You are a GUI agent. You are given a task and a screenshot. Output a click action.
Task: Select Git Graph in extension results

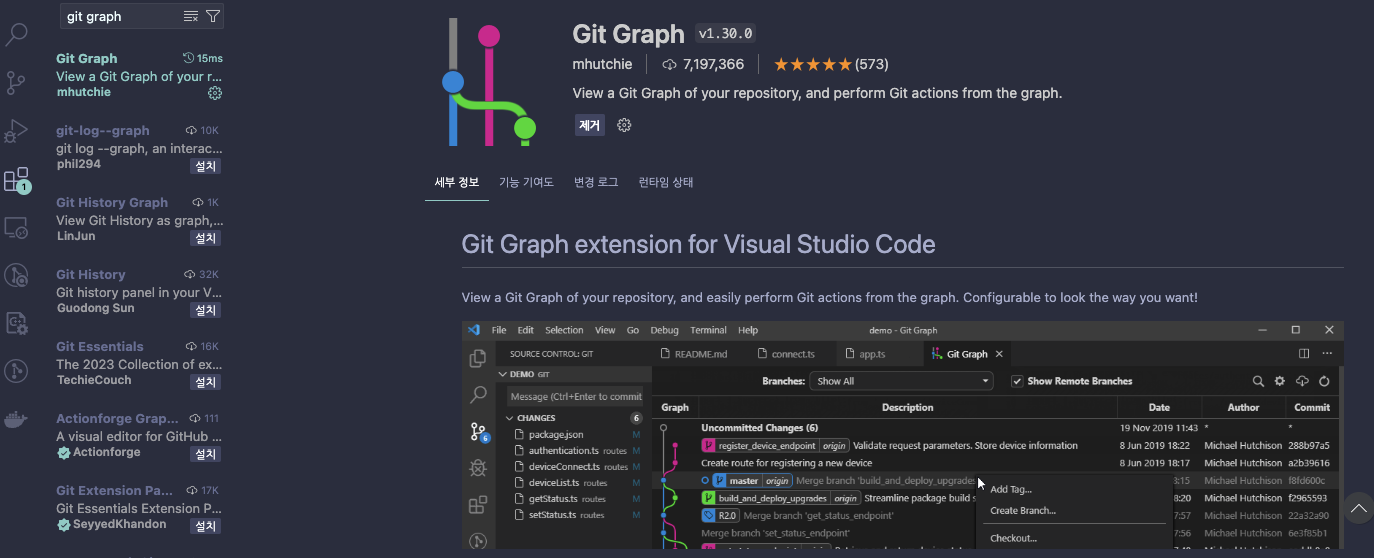click(x=139, y=75)
